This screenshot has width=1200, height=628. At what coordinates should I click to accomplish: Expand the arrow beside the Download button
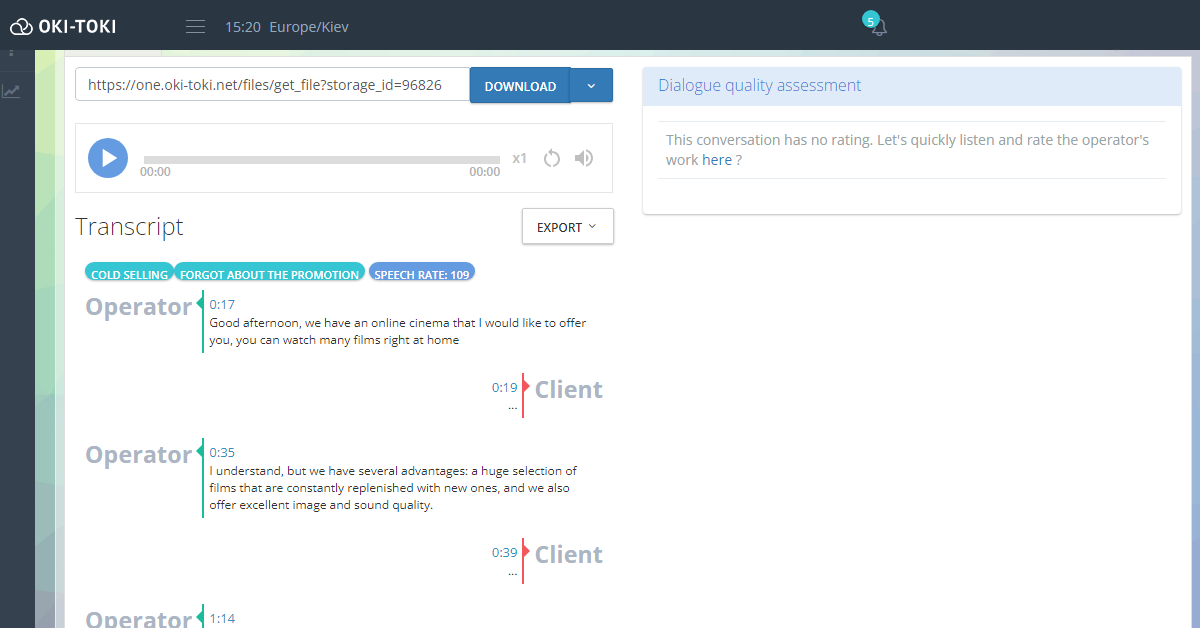591,86
